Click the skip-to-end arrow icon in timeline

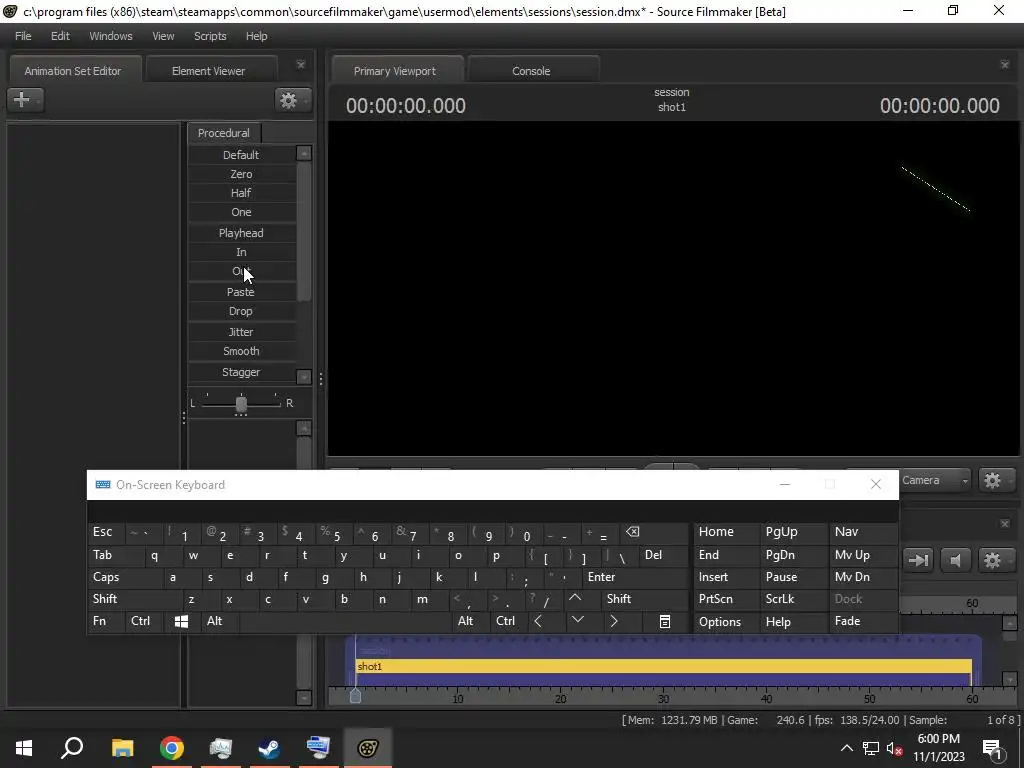[918, 560]
